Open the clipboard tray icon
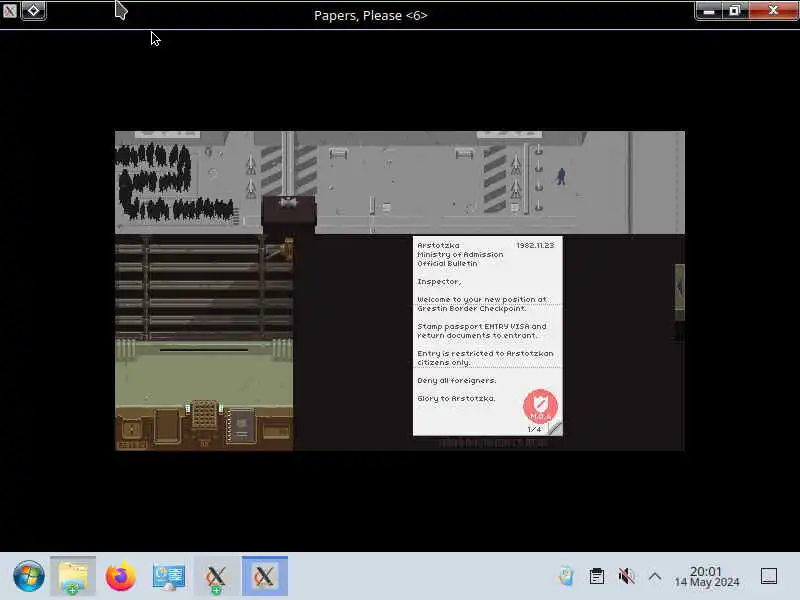Viewport: 800px width, 600px height. point(596,576)
